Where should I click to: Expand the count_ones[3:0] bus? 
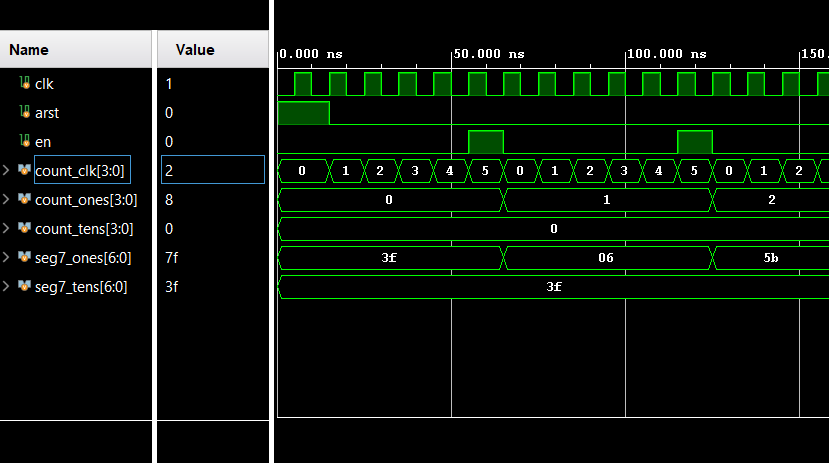tap(6, 199)
